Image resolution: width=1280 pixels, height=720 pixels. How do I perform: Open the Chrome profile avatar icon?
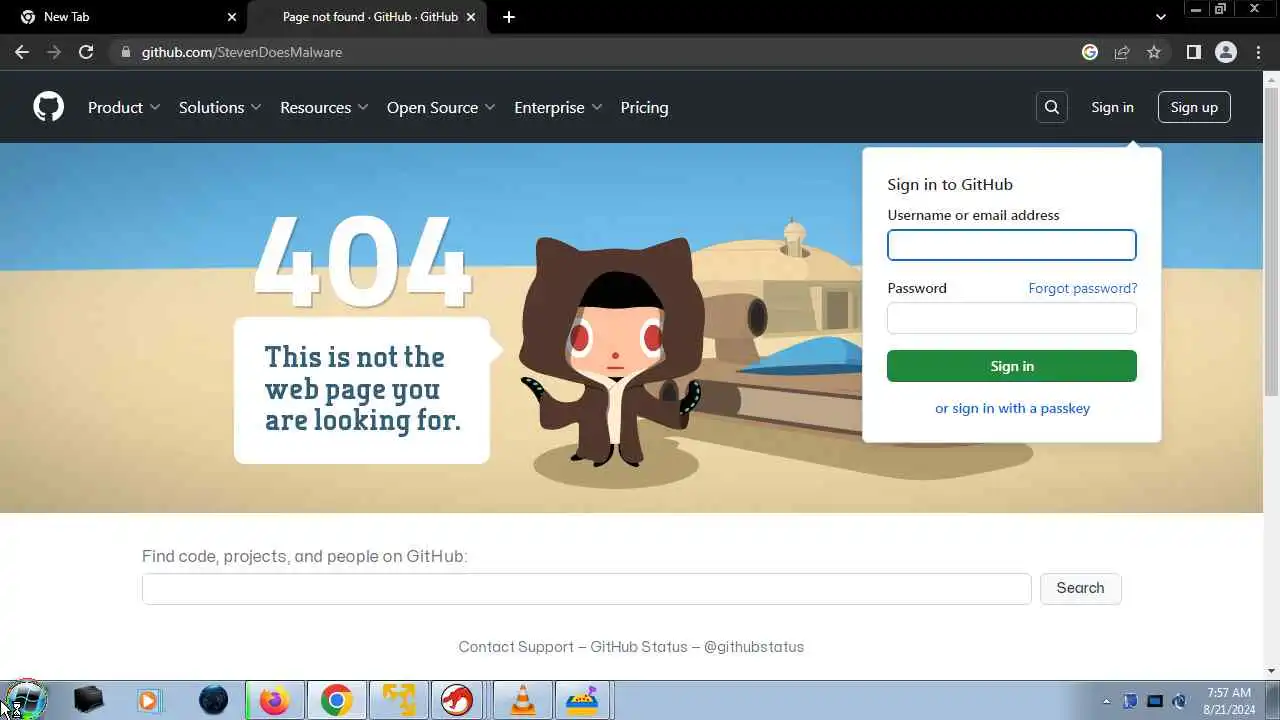point(1226,52)
